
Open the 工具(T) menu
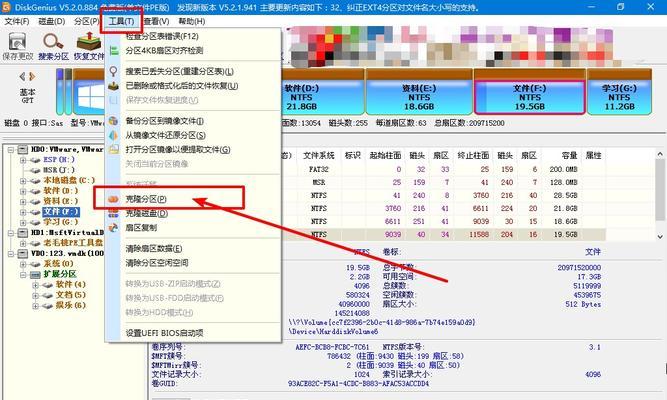click(x=122, y=21)
